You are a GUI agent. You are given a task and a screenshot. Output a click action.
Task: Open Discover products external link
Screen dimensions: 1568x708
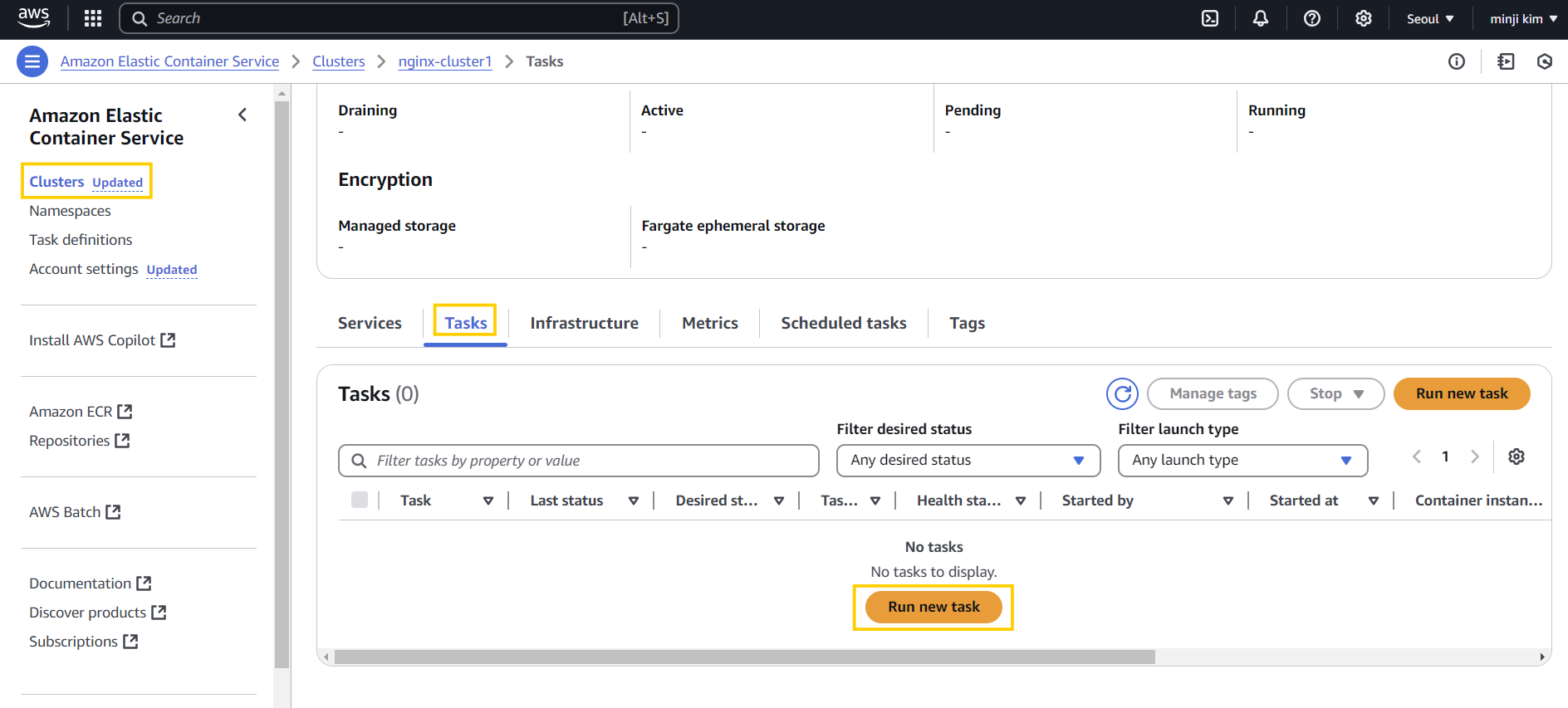coord(98,613)
